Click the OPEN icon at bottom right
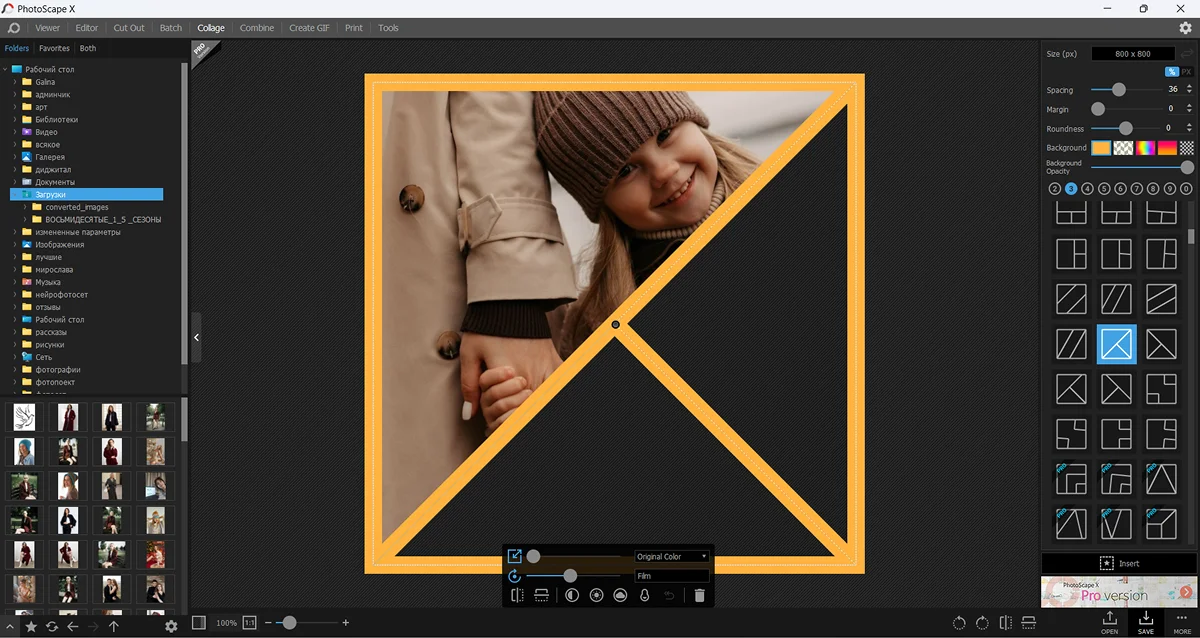This screenshot has height=638, width=1200. click(1110, 622)
